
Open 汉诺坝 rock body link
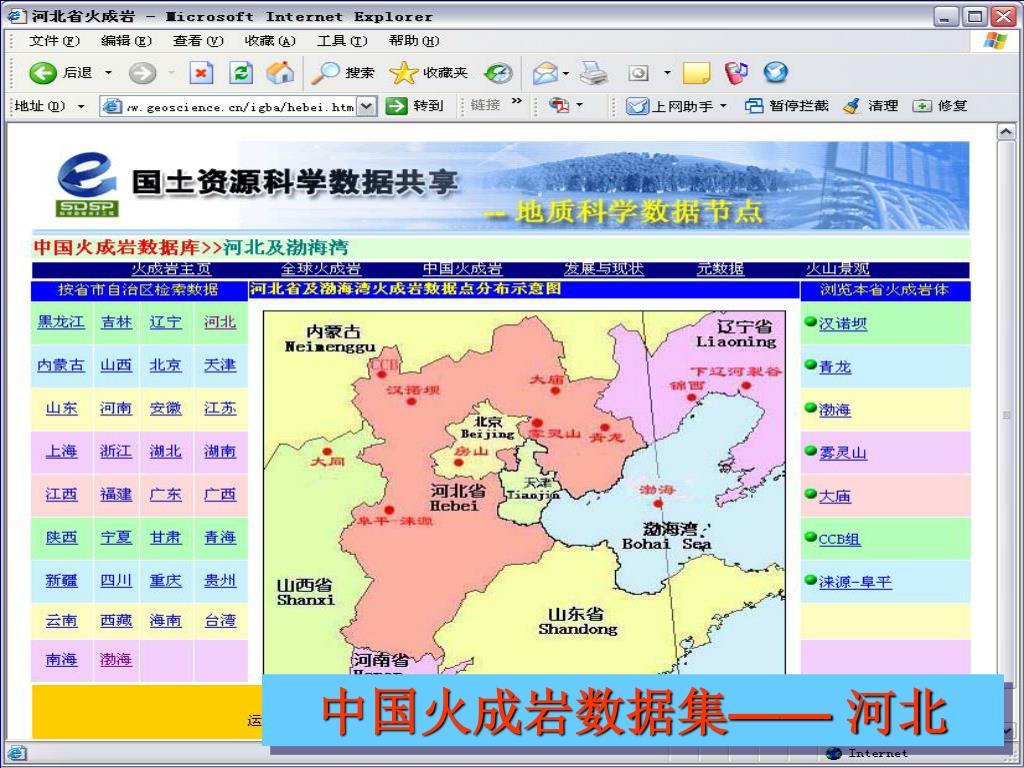(842, 323)
